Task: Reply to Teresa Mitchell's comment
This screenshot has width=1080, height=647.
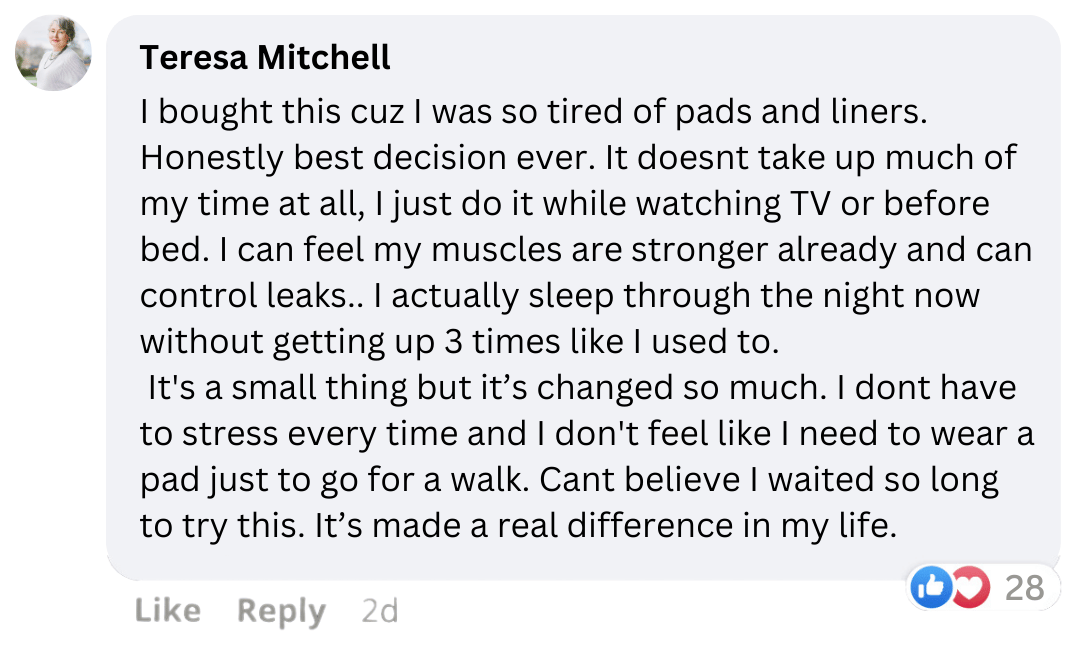Action: (x=281, y=610)
